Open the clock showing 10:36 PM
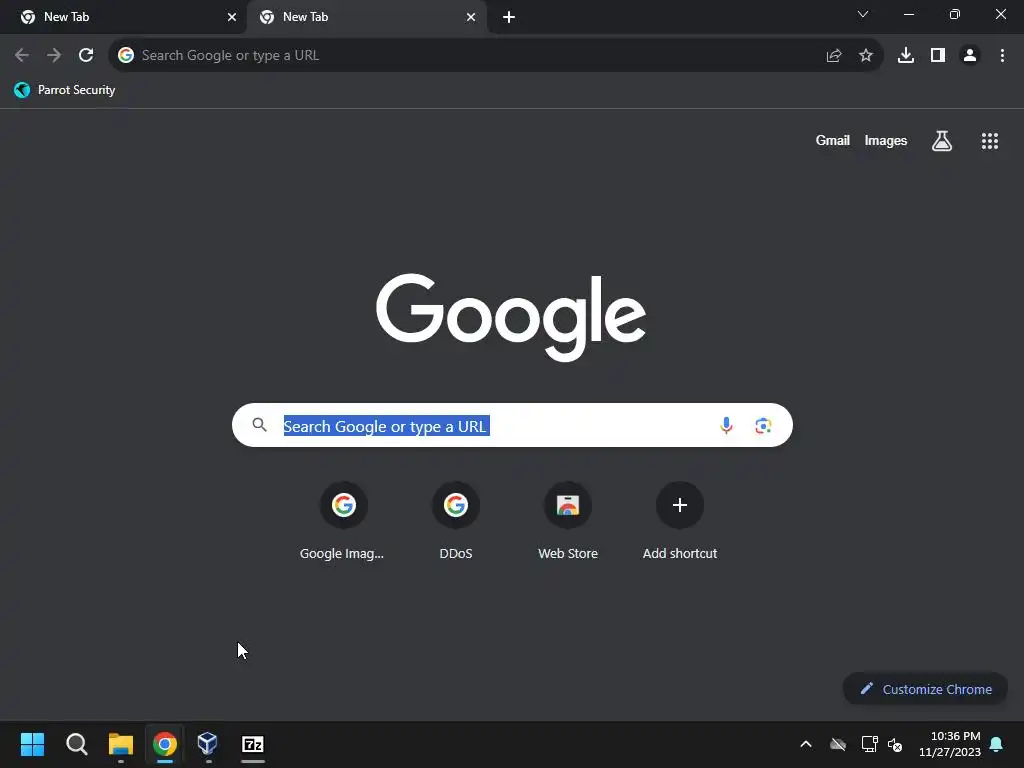 coord(950,744)
